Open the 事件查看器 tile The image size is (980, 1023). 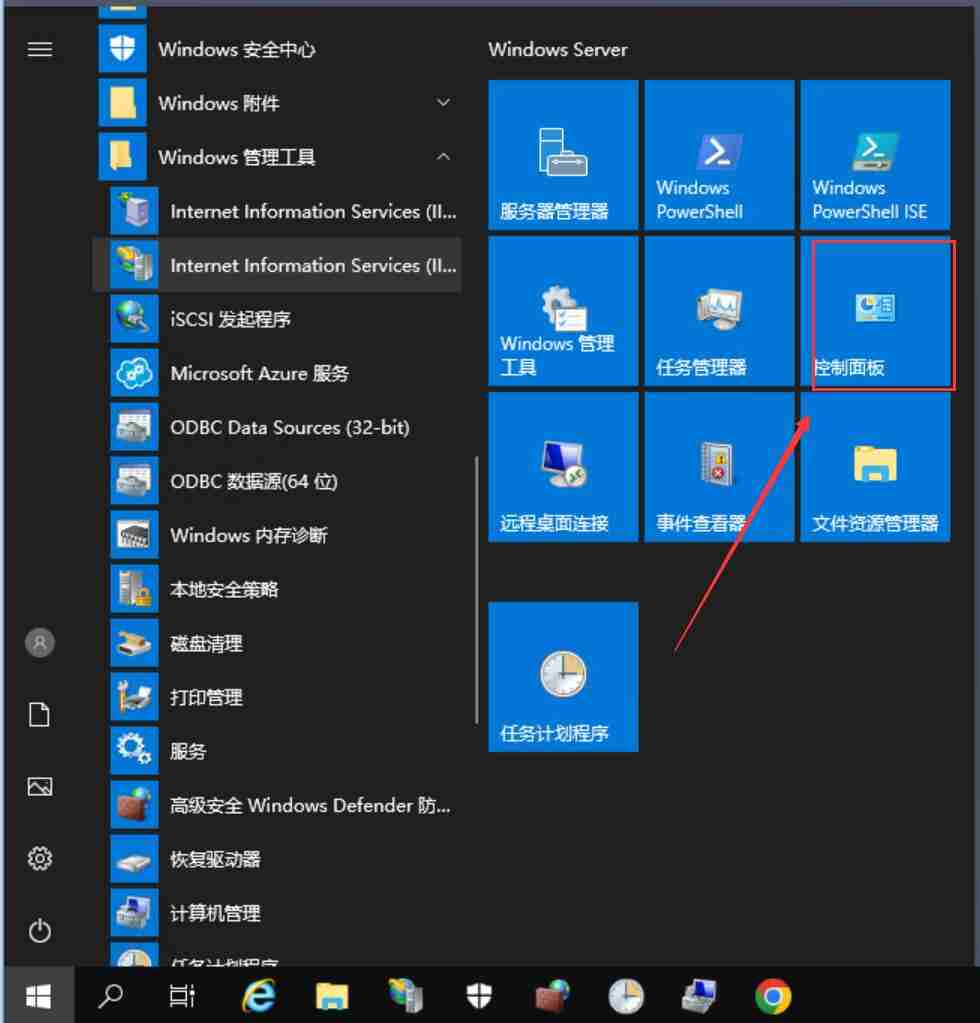click(x=719, y=468)
